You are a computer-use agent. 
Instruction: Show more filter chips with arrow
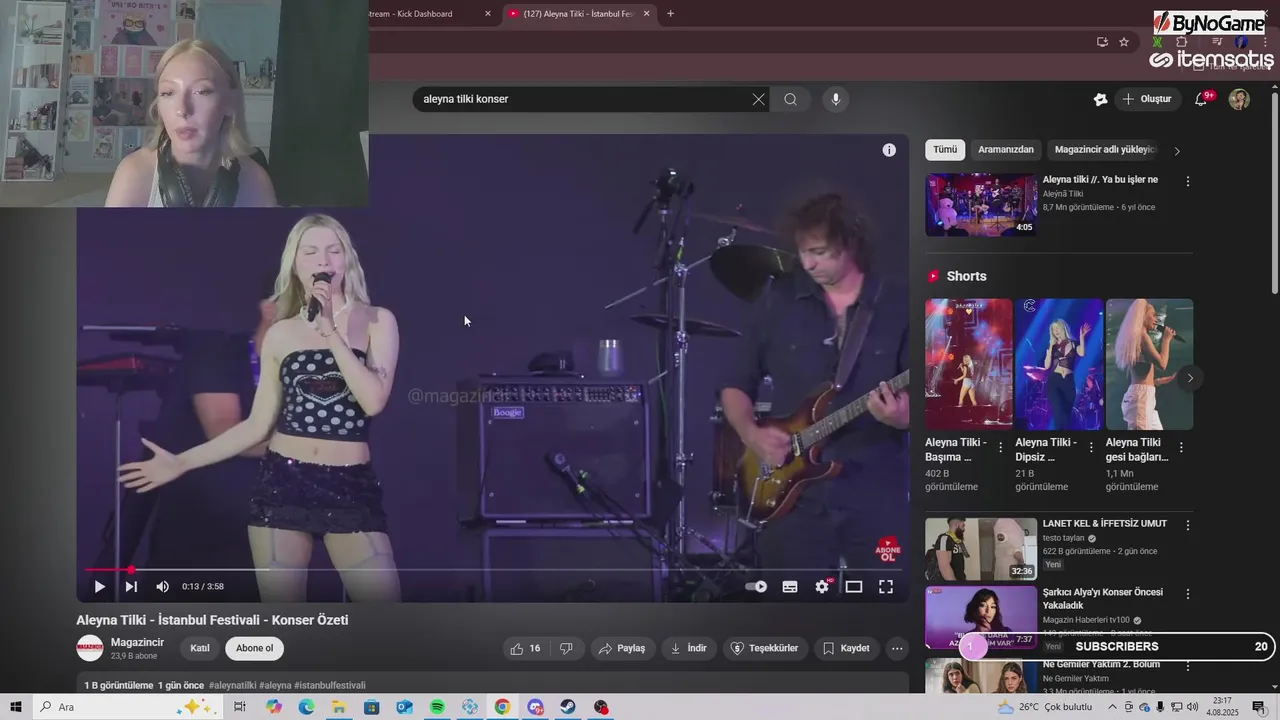tap(1177, 151)
